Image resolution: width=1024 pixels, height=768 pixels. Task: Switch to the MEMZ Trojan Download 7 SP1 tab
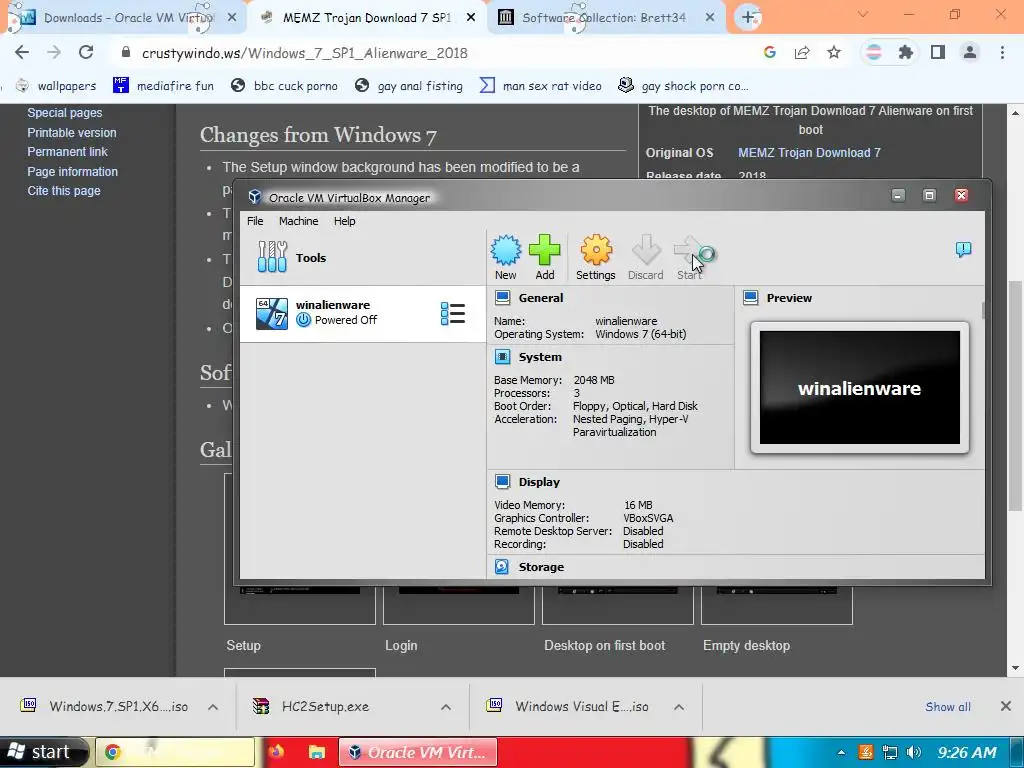click(x=366, y=18)
